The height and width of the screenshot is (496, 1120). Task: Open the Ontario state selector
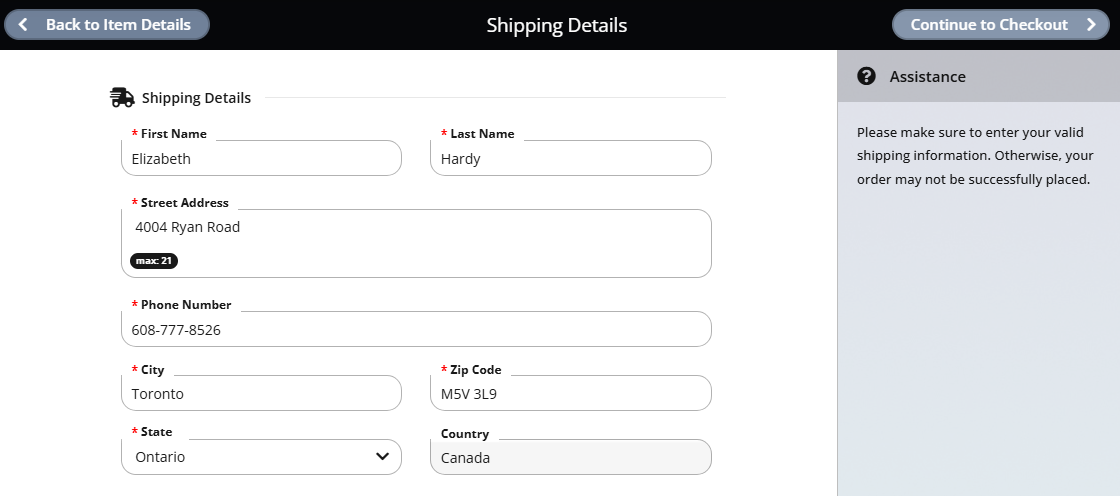click(x=261, y=457)
